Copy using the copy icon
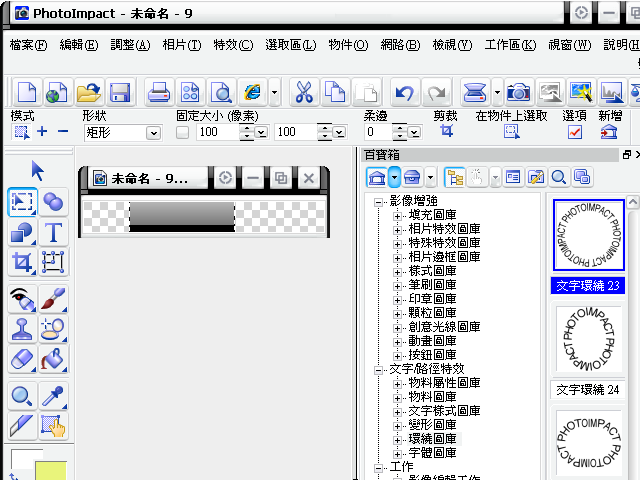Screen dimensions: 640x480 [x=335, y=91]
